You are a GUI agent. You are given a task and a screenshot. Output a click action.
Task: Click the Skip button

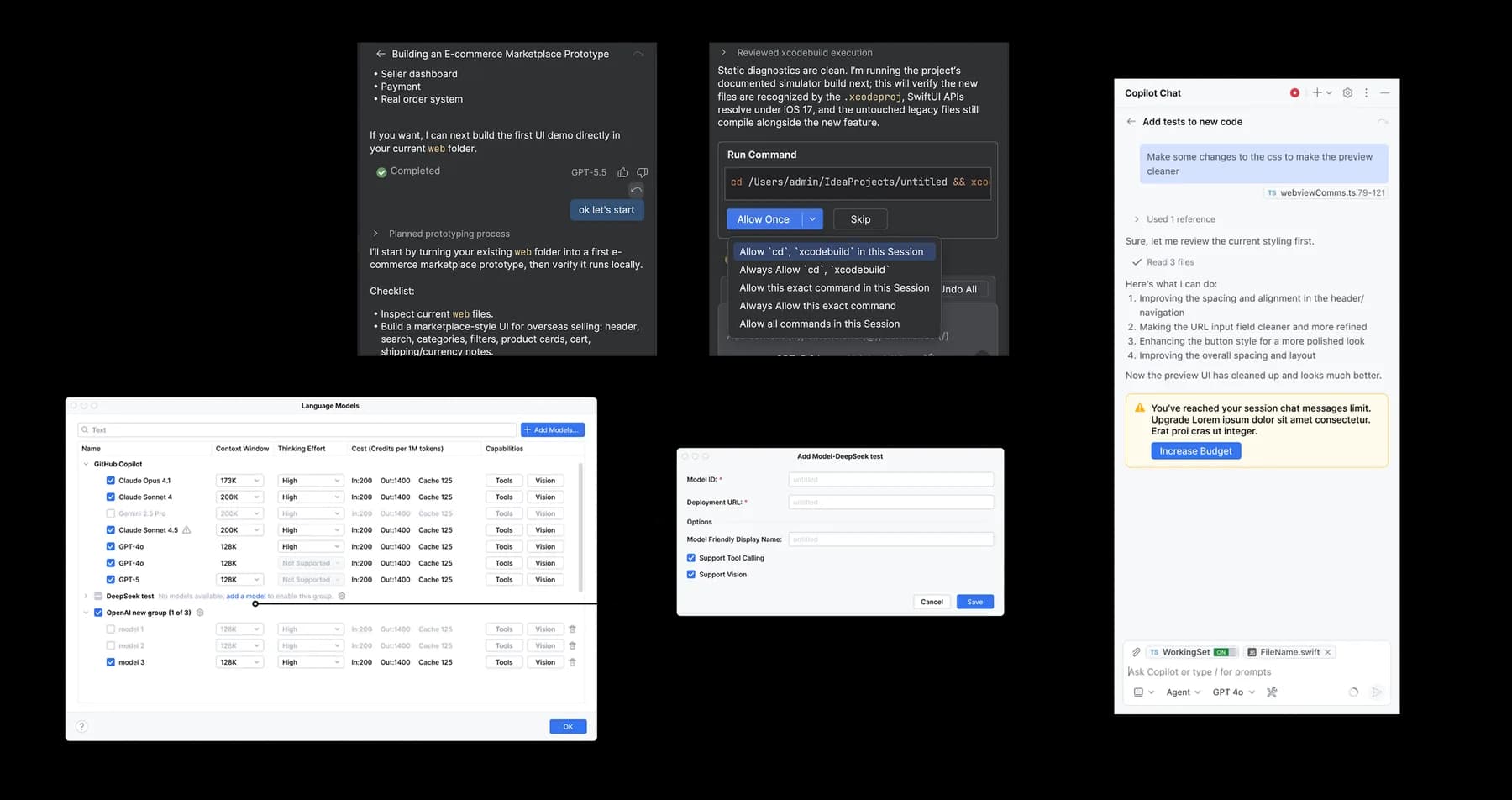click(860, 219)
